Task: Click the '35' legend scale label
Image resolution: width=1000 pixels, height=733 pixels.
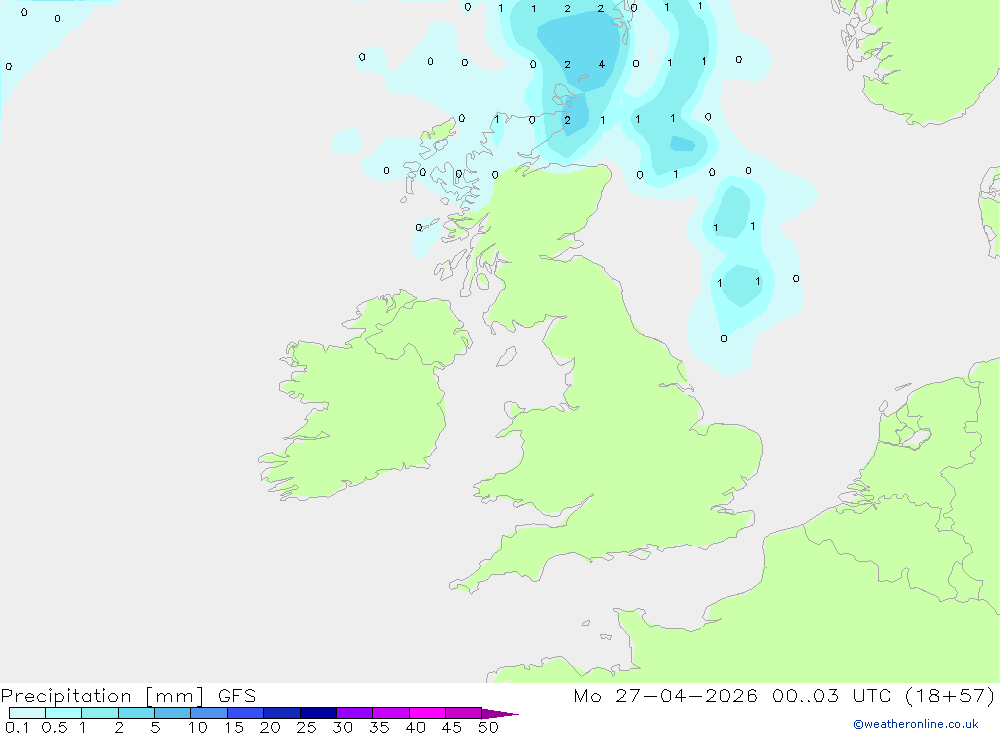Action: [x=379, y=727]
